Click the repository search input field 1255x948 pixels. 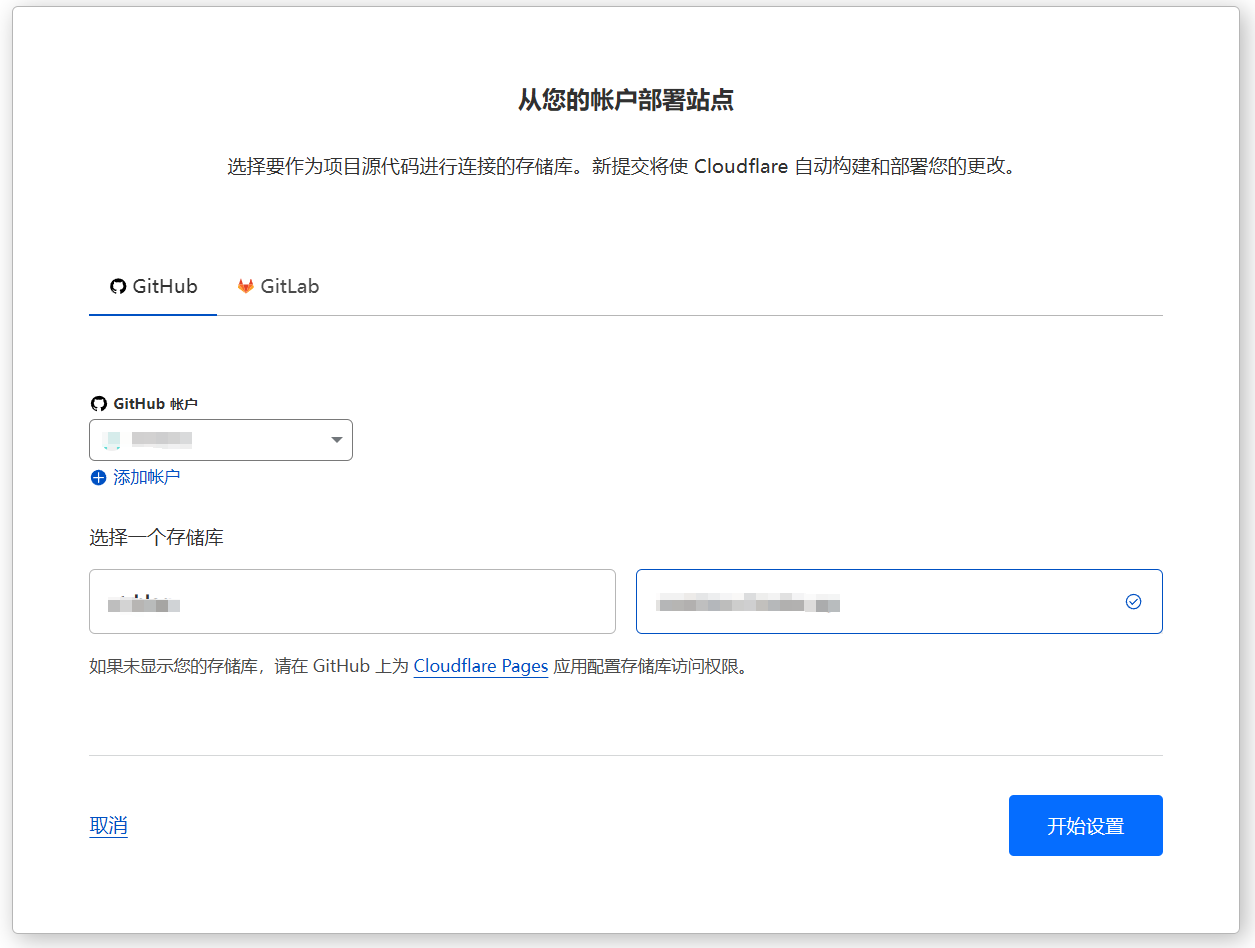click(352, 601)
